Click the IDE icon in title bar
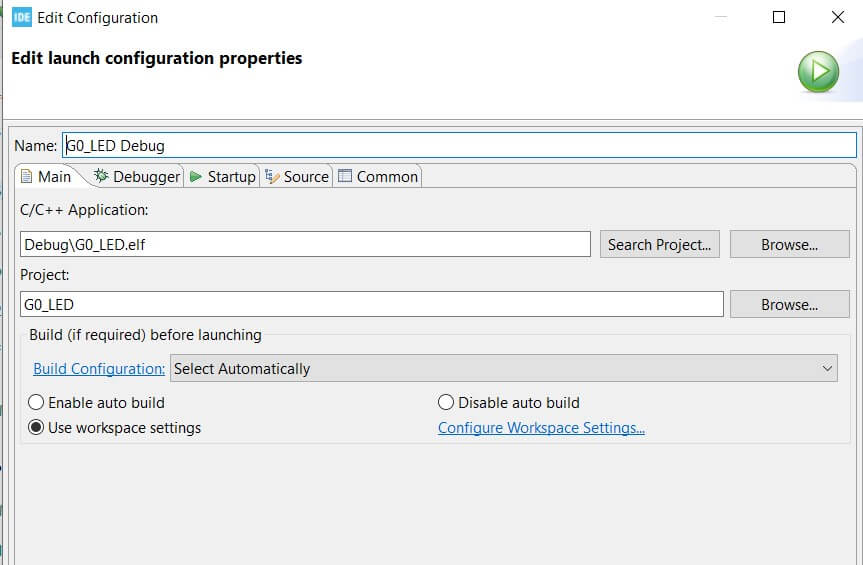 tap(21, 17)
